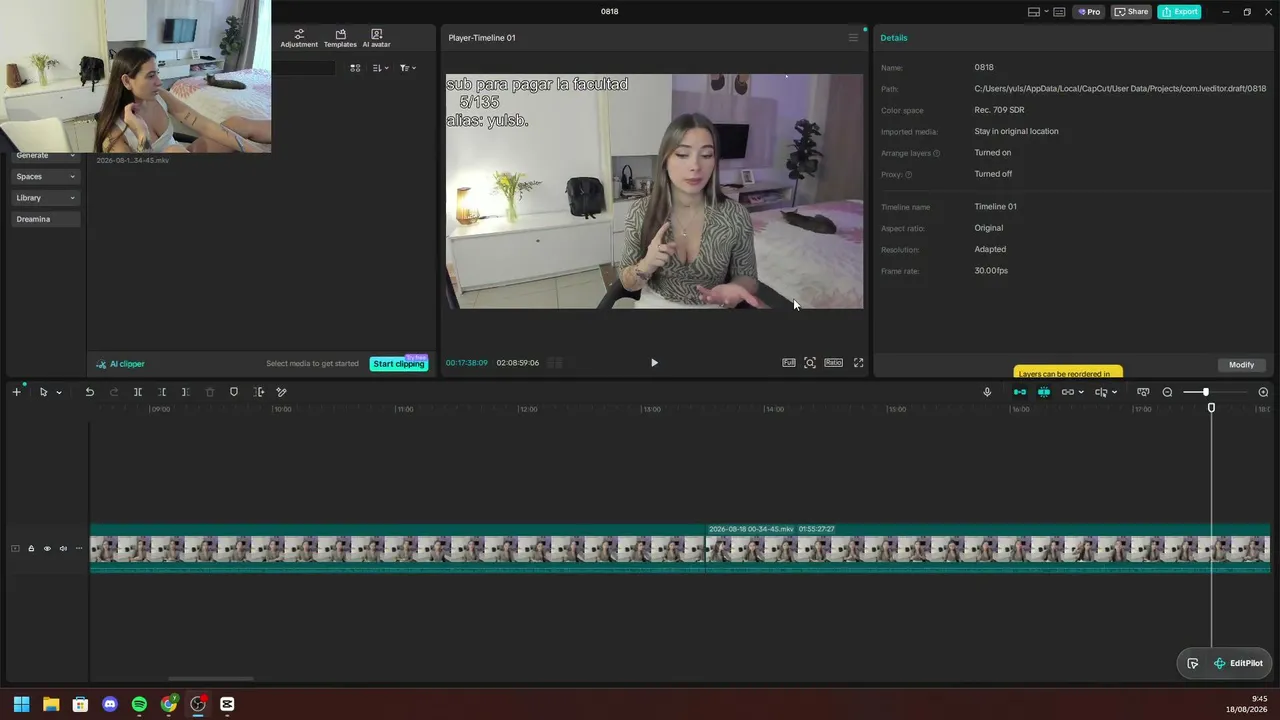The image size is (1280, 720).
Task: Open the media sort dropdown
Action: 380,68
